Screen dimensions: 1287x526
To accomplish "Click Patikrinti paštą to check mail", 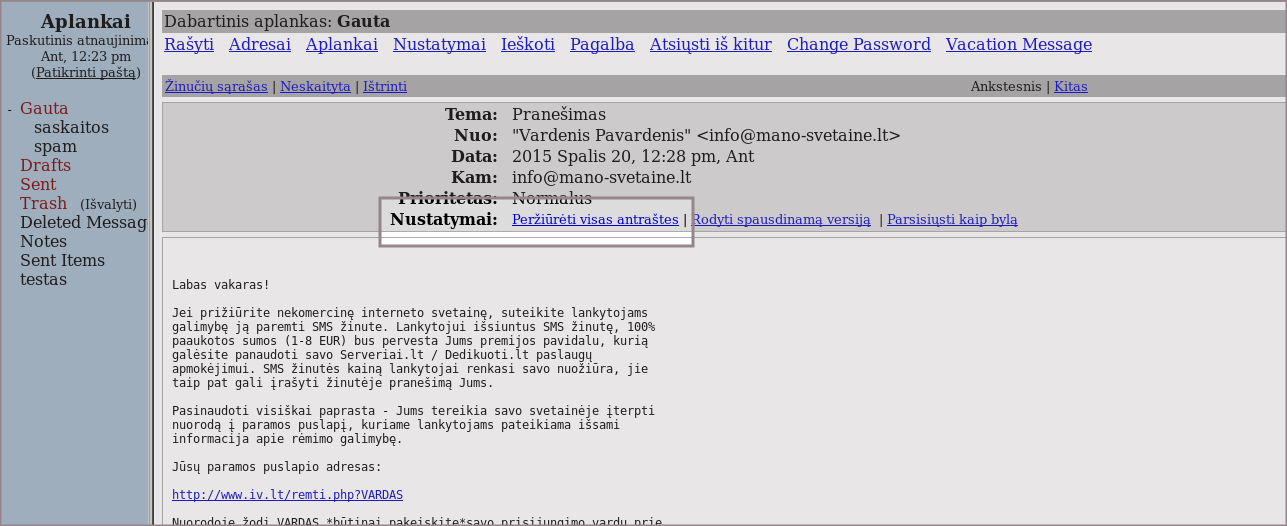I will coord(86,73).
